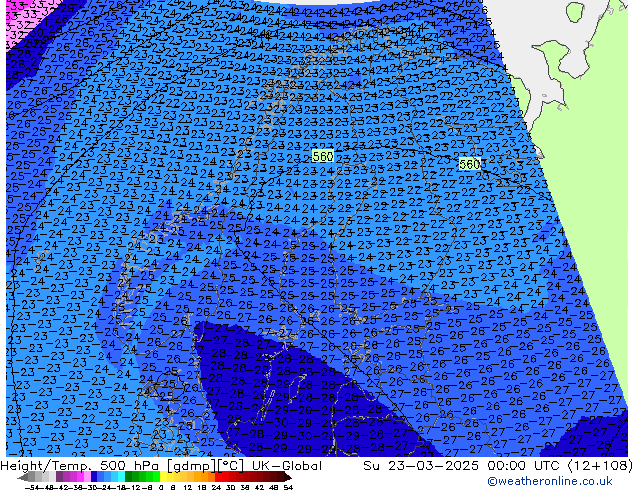Select the "Height/Temp. 500 hPa" title text

coord(79,466)
